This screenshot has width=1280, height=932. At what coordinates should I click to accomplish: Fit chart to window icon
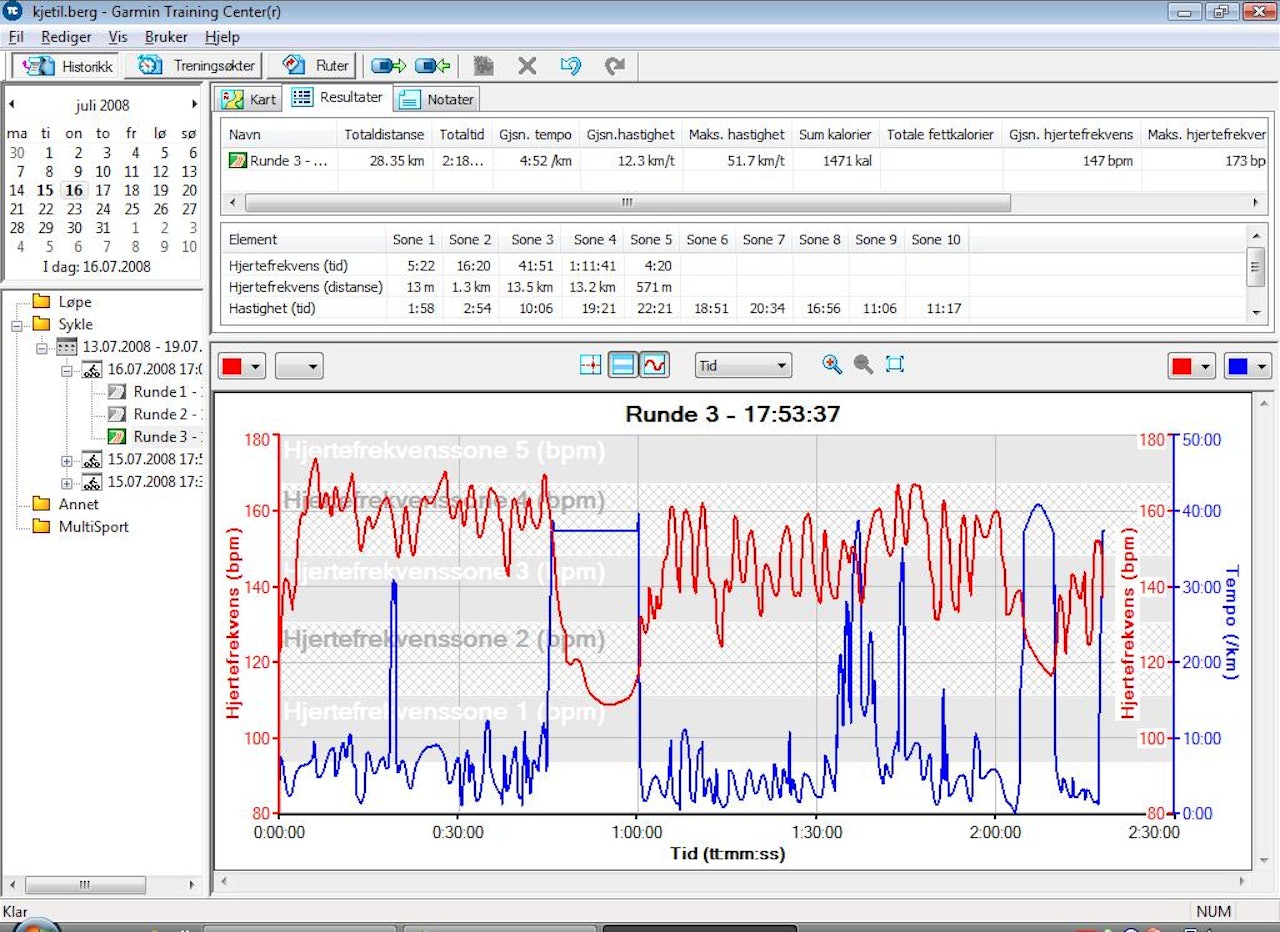click(895, 365)
